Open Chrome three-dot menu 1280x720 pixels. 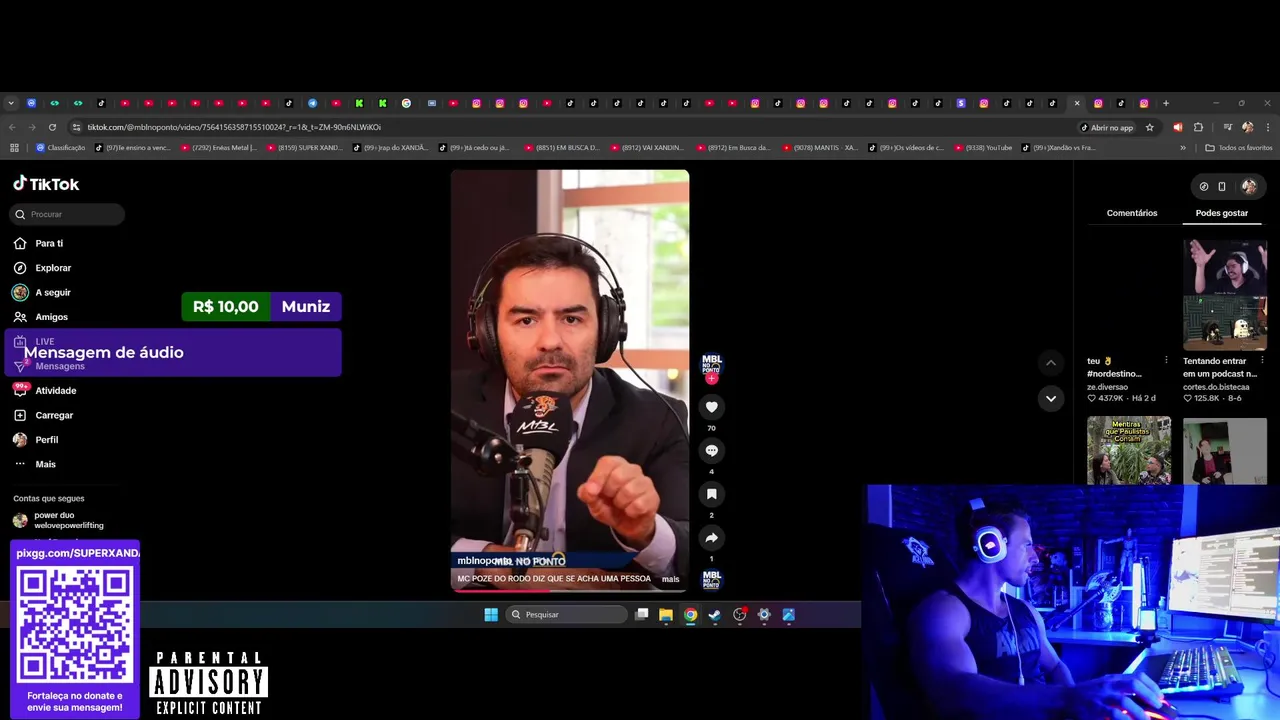tap(1268, 127)
